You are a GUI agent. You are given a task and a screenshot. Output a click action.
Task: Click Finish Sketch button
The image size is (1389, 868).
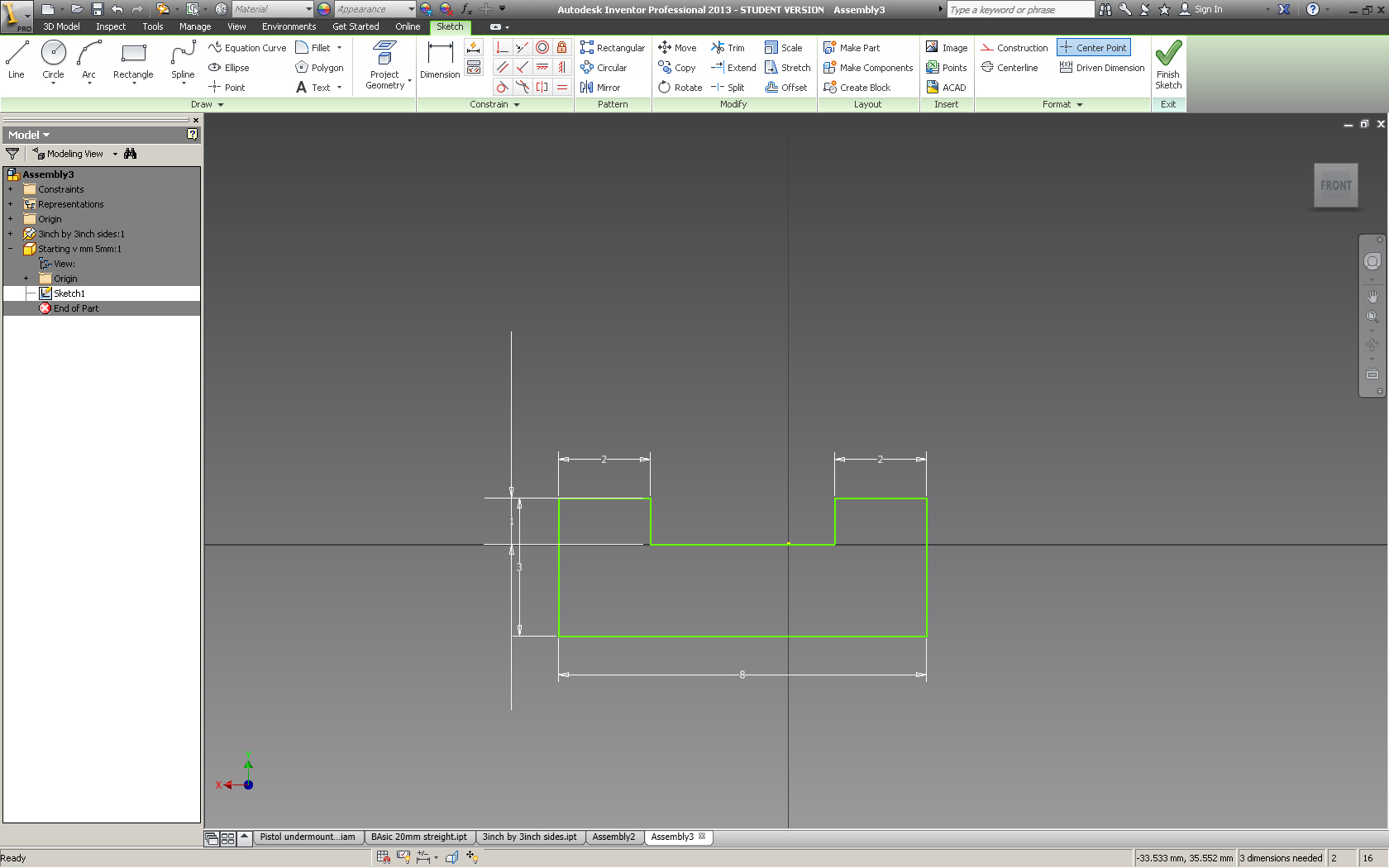point(1168,64)
